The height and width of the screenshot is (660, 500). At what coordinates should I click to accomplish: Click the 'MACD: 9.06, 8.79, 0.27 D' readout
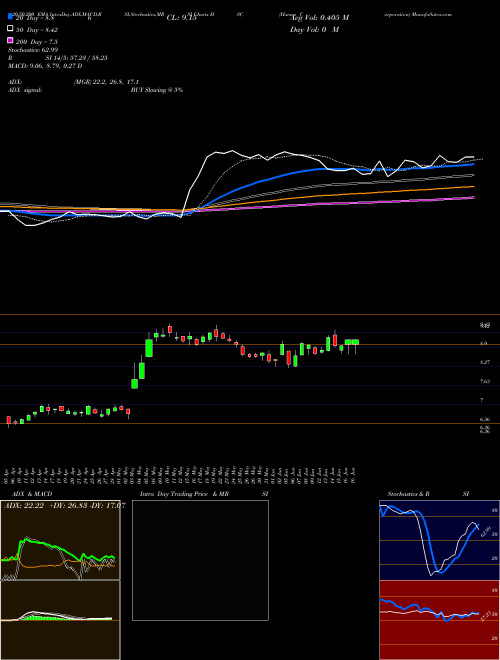click(x=45, y=66)
